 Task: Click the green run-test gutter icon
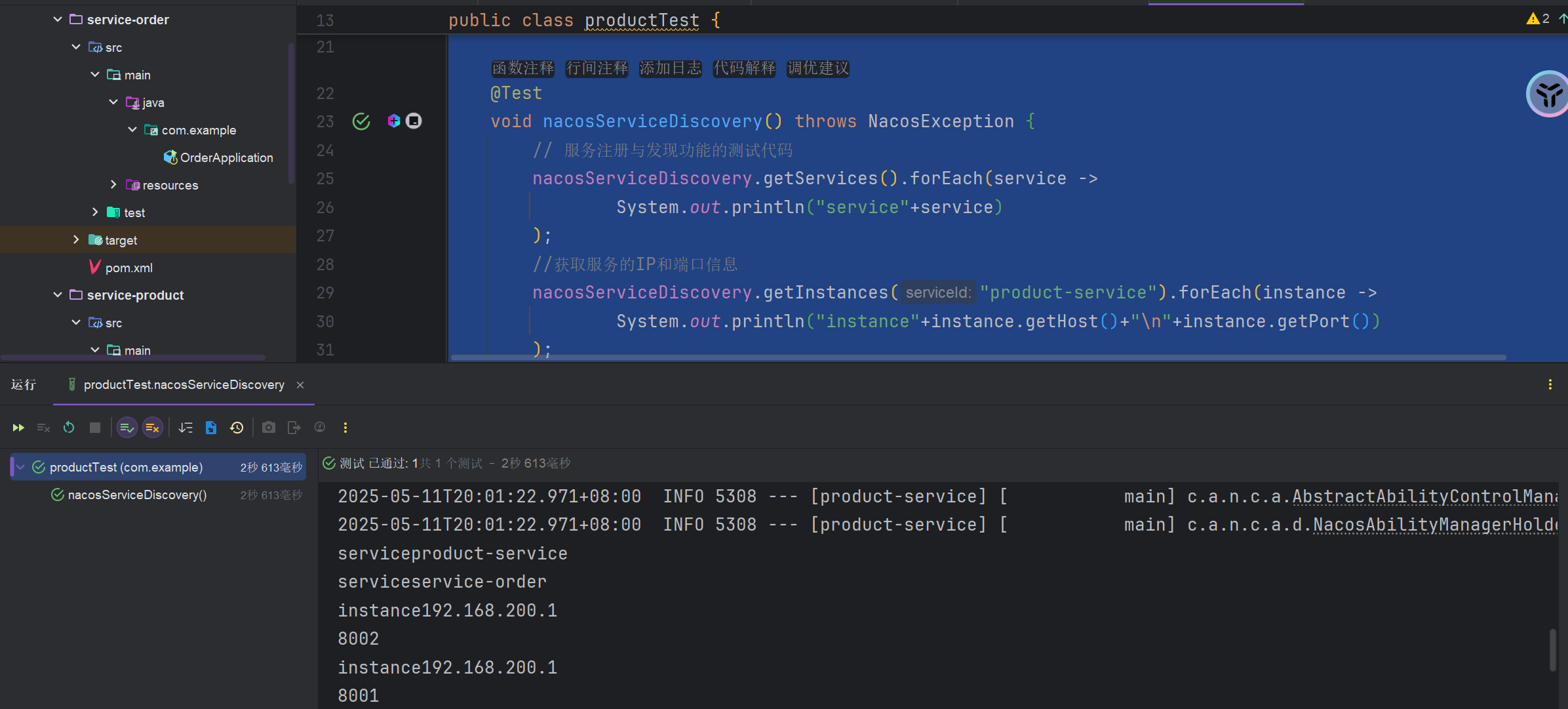click(x=361, y=121)
